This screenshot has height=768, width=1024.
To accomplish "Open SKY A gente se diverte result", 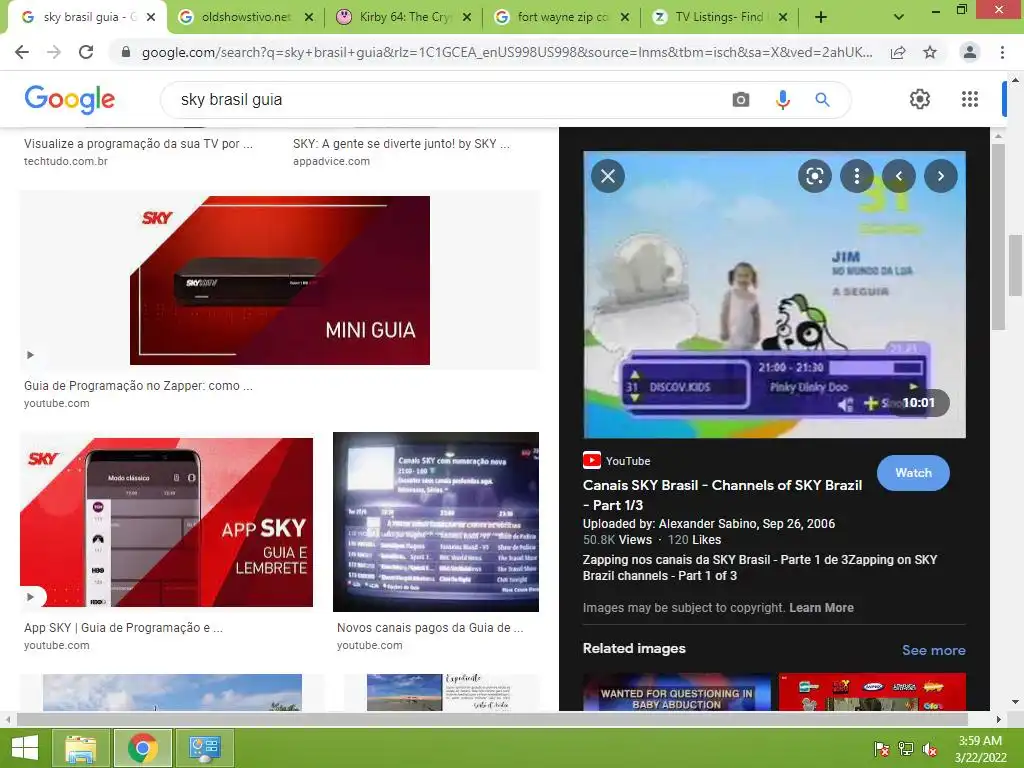I will coord(402,144).
